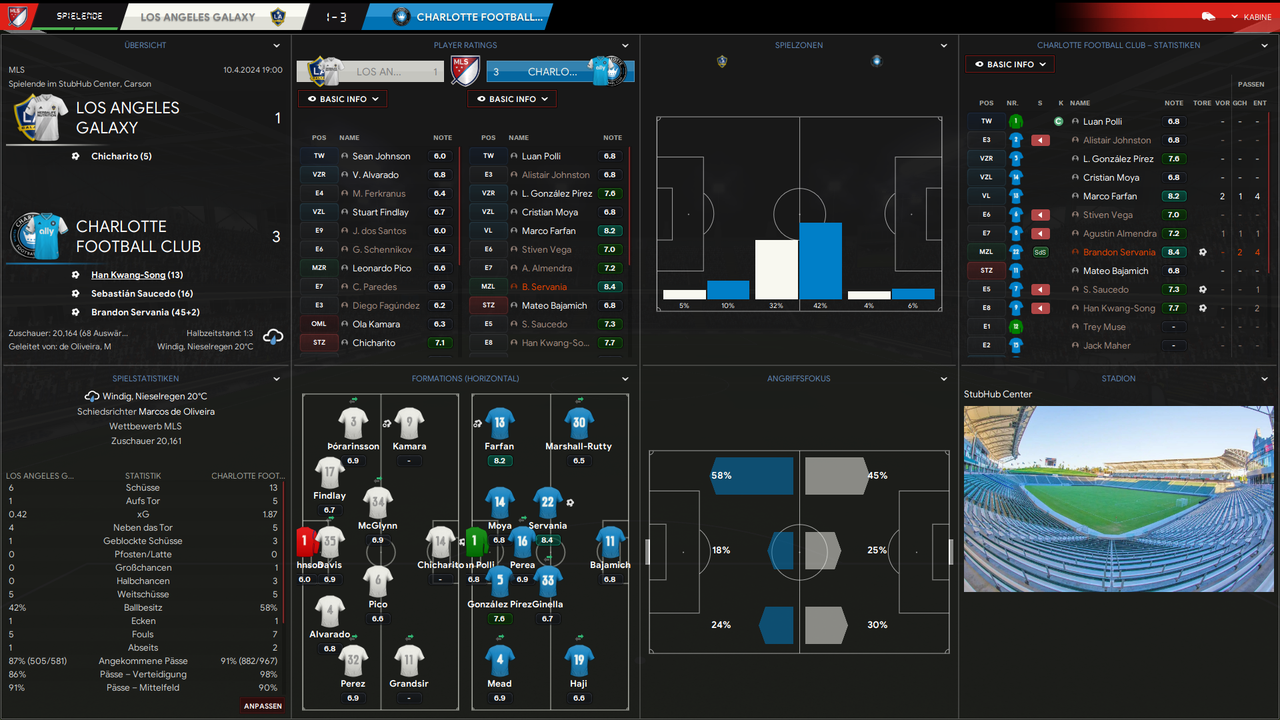
Task: Click Cristian Moya row in Charlotte statistics
Action: [x=1118, y=178]
